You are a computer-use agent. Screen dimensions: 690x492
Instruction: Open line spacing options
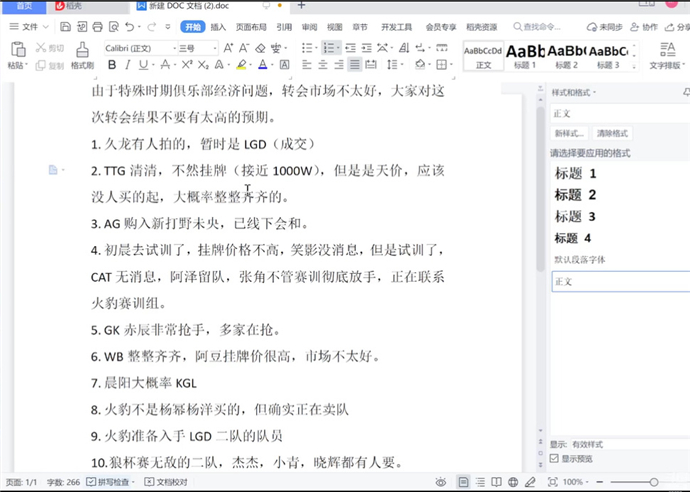pyautogui.click(x=393, y=65)
